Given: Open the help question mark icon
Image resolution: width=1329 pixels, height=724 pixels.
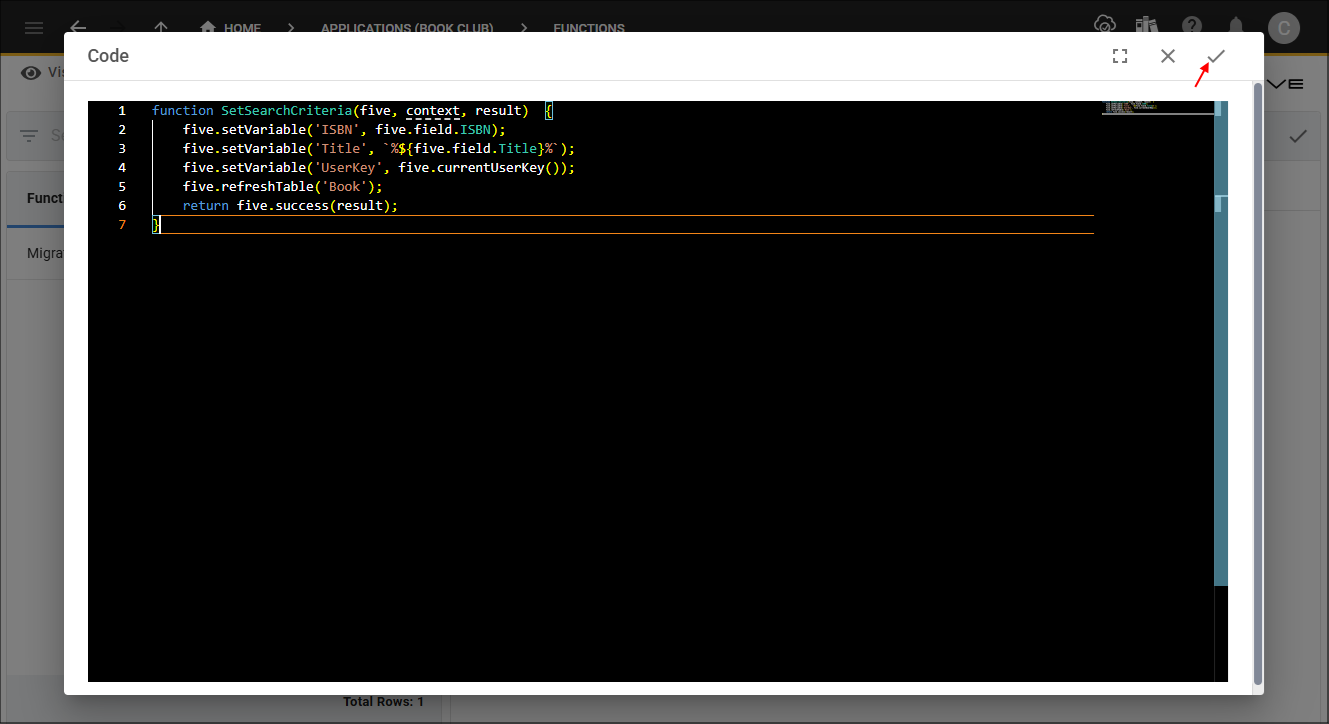Looking at the screenshot, I should [1192, 25].
